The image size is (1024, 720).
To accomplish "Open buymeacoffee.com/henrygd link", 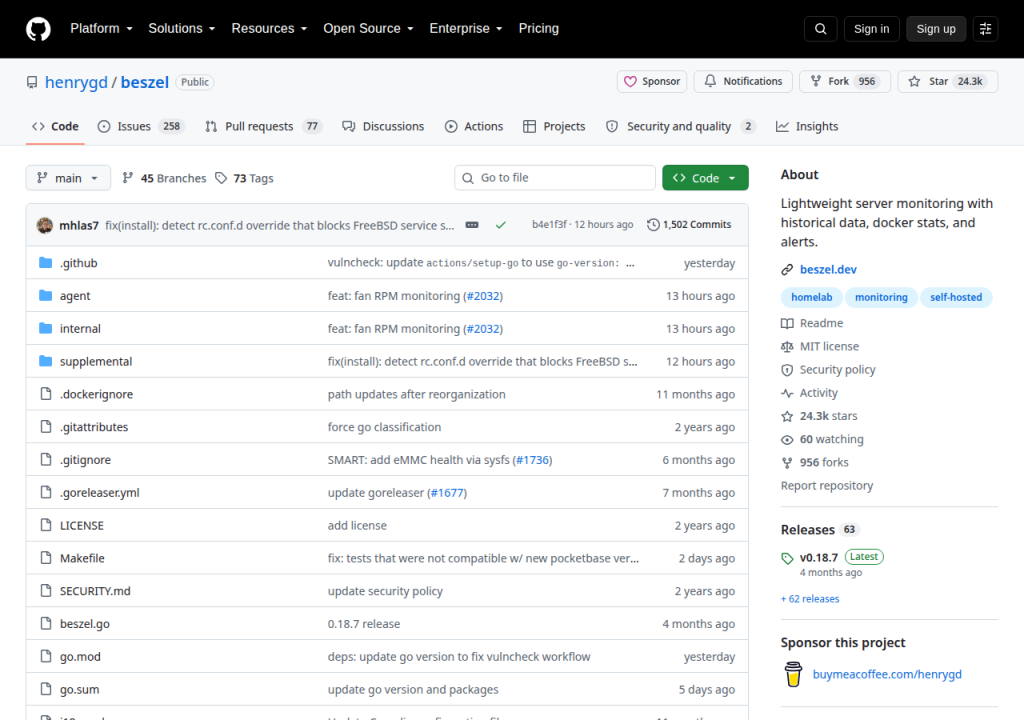I will (887, 674).
